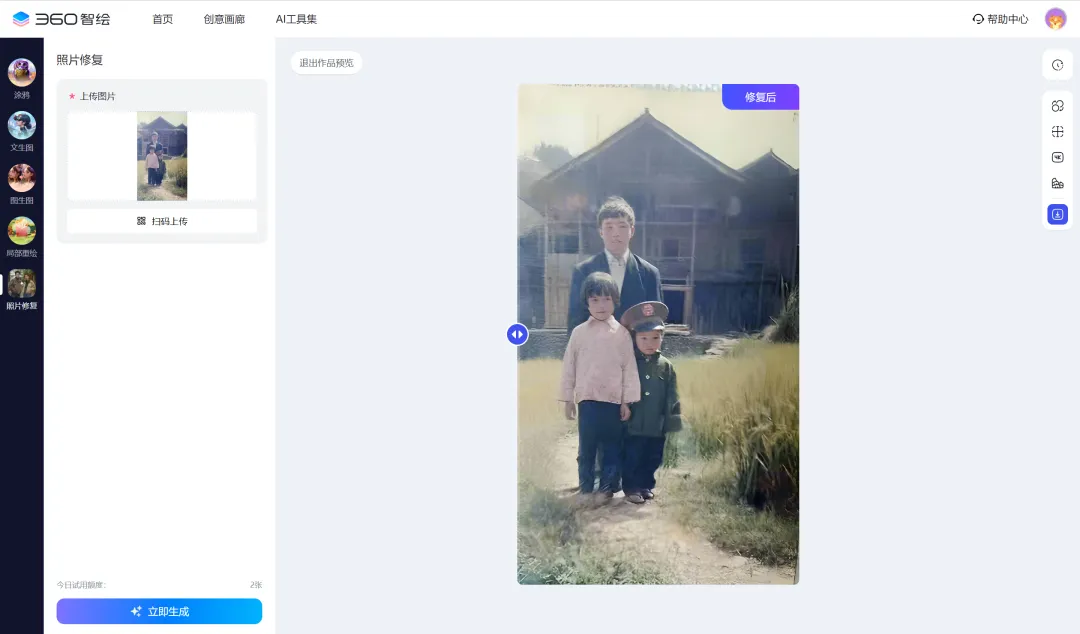
Task: Click the 退出作品预览 exit preview button
Action: [326, 63]
